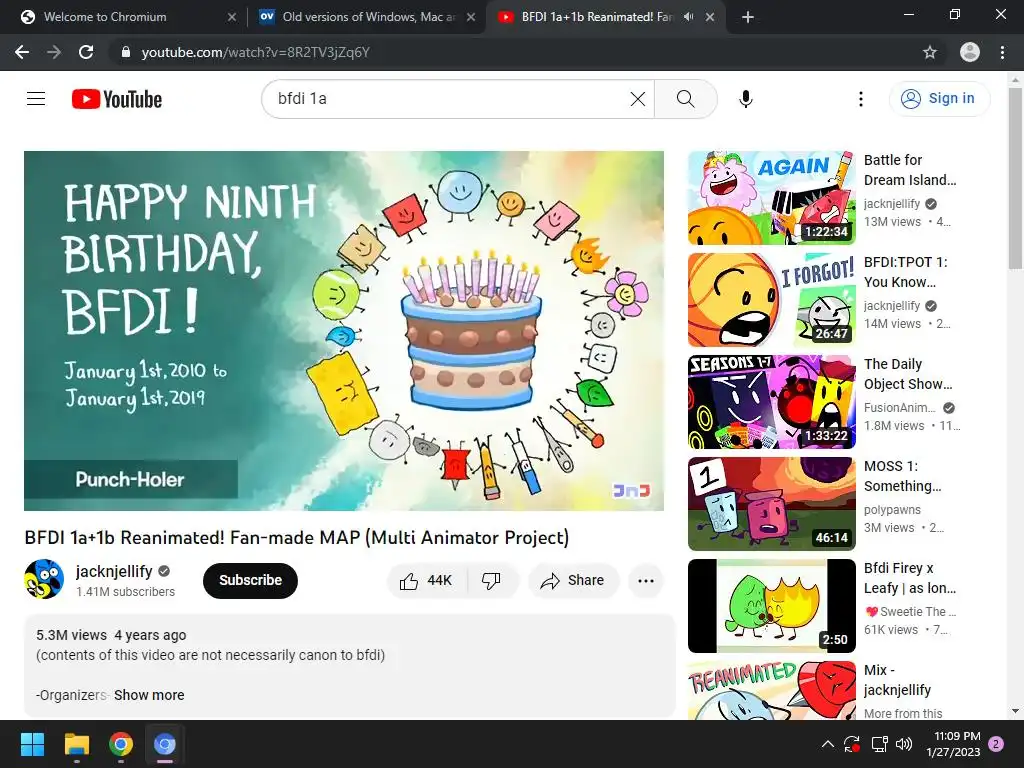Viewport: 1024px width, 768px height.
Task: Sign in to YouTube
Action: [x=939, y=99]
